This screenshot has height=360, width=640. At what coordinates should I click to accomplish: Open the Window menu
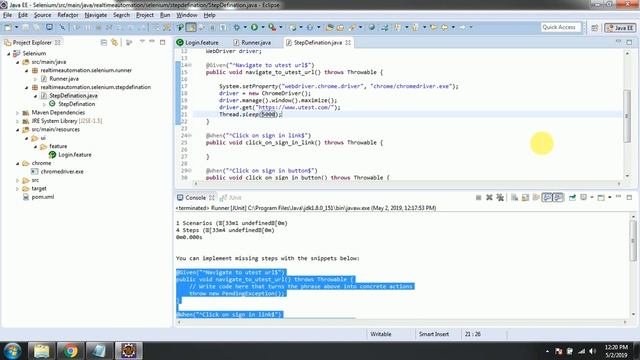pyautogui.click(x=187, y=15)
